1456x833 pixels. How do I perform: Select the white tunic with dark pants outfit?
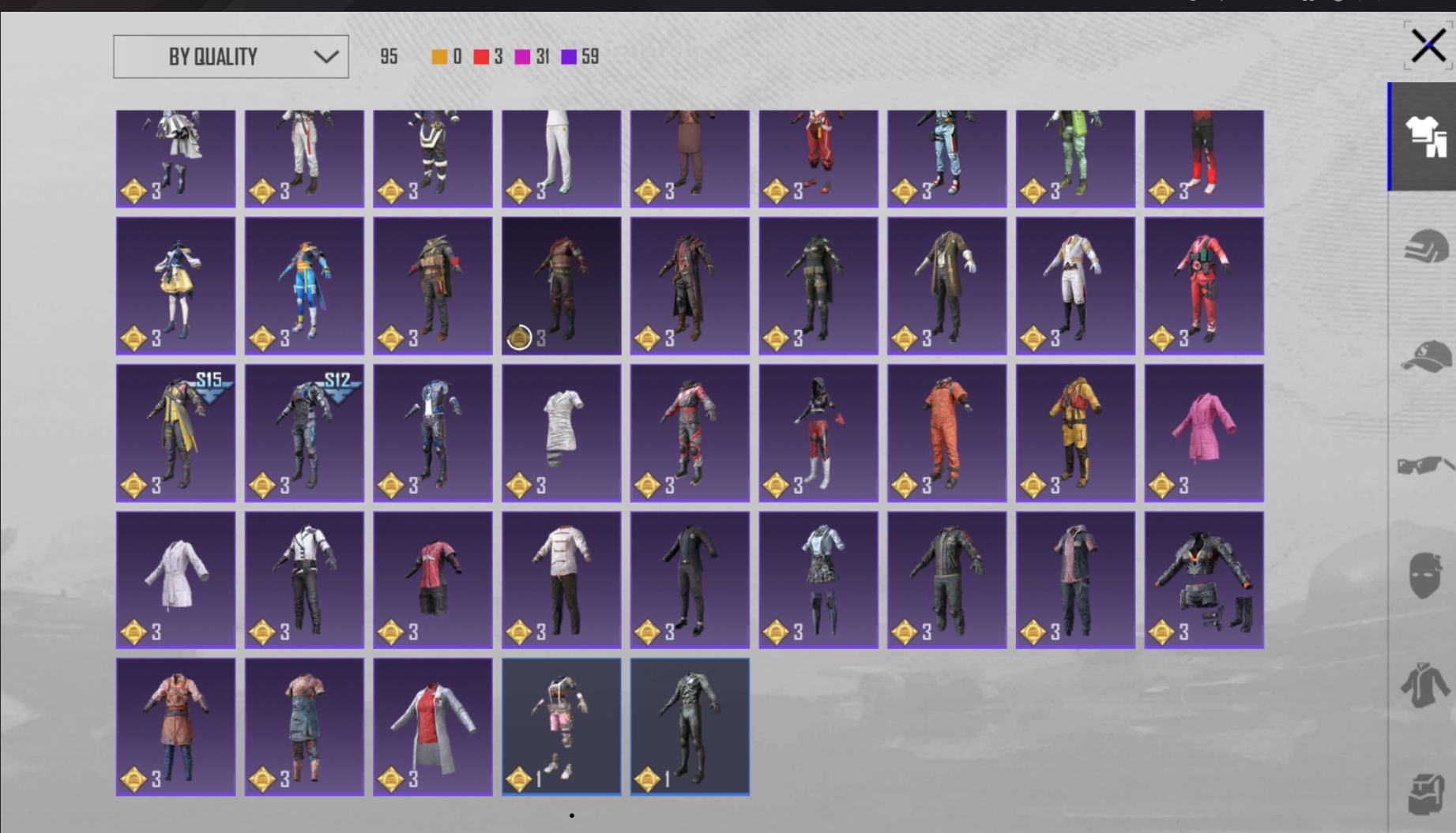pyautogui.click(x=562, y=580)
